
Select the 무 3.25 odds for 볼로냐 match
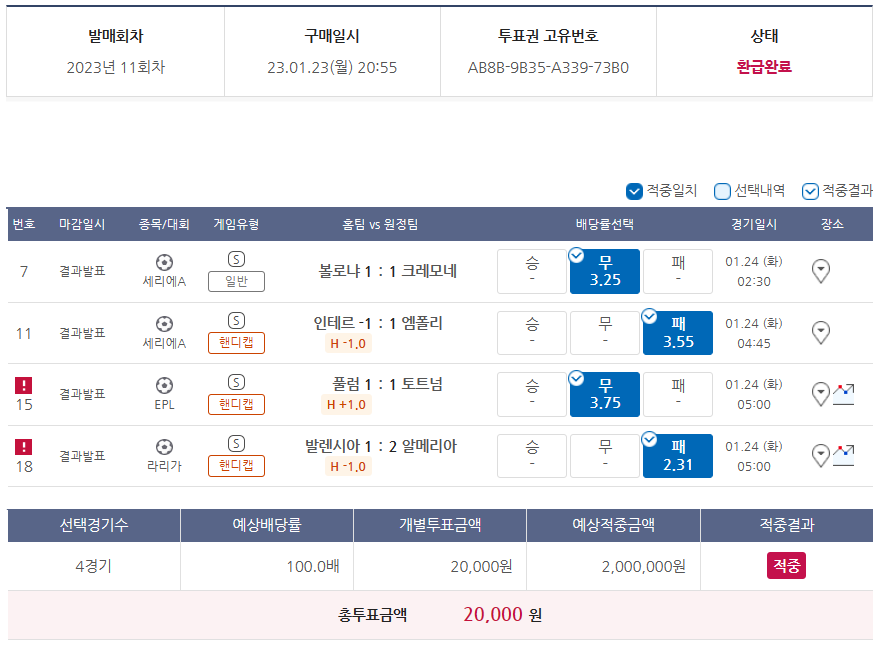click(x=605, y=271)
